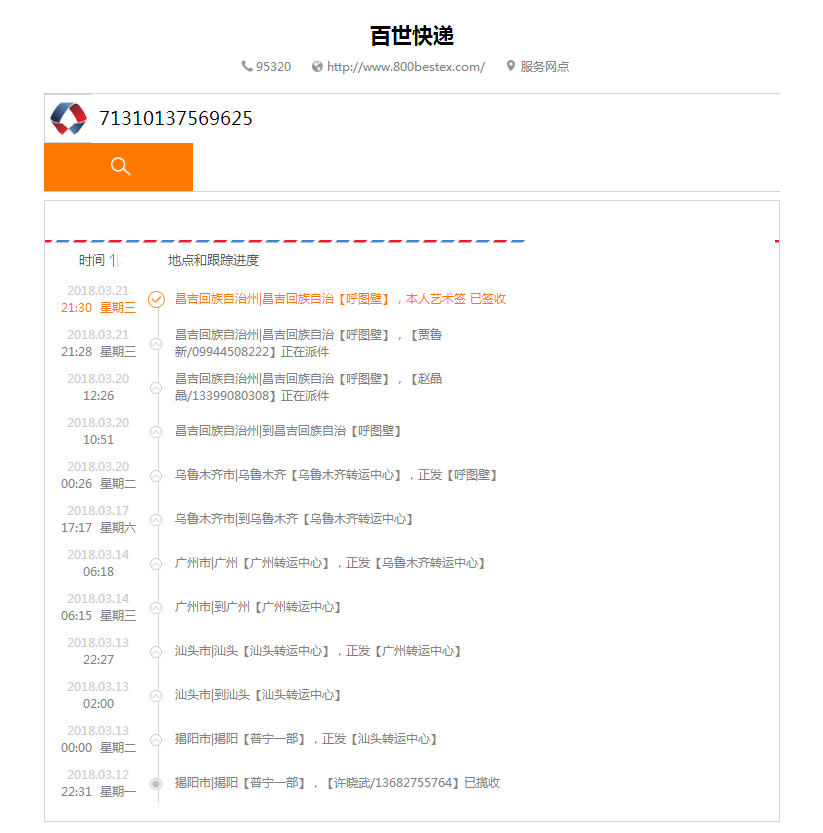This screenshot has width=823, height=833.
Task: Select the 赵晶晶/13399080308 正在派件 entry
Action: tap(308, 387)
